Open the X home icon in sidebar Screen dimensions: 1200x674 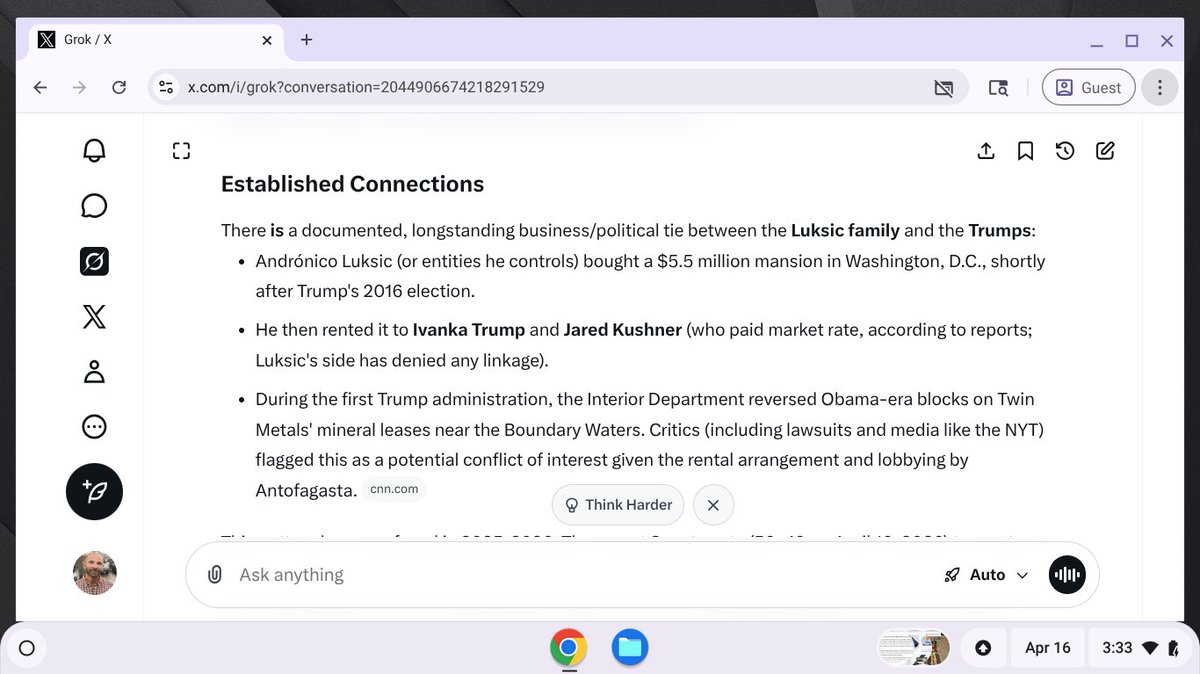click(x=94, y=317)
